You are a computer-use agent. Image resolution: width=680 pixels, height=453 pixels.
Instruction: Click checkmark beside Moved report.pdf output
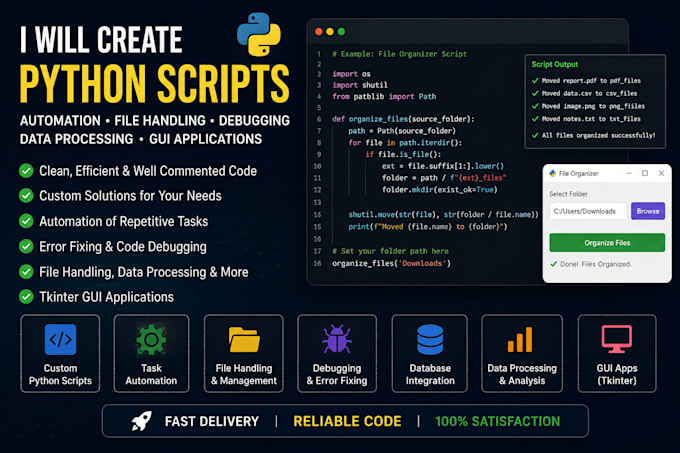tap(535, 81)
